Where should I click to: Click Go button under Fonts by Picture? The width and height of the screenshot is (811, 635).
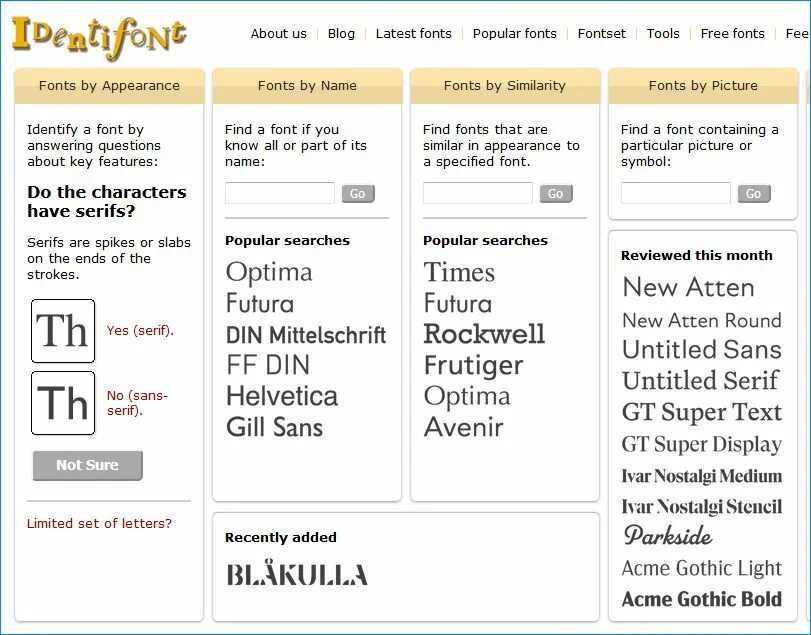pos(754,193)
